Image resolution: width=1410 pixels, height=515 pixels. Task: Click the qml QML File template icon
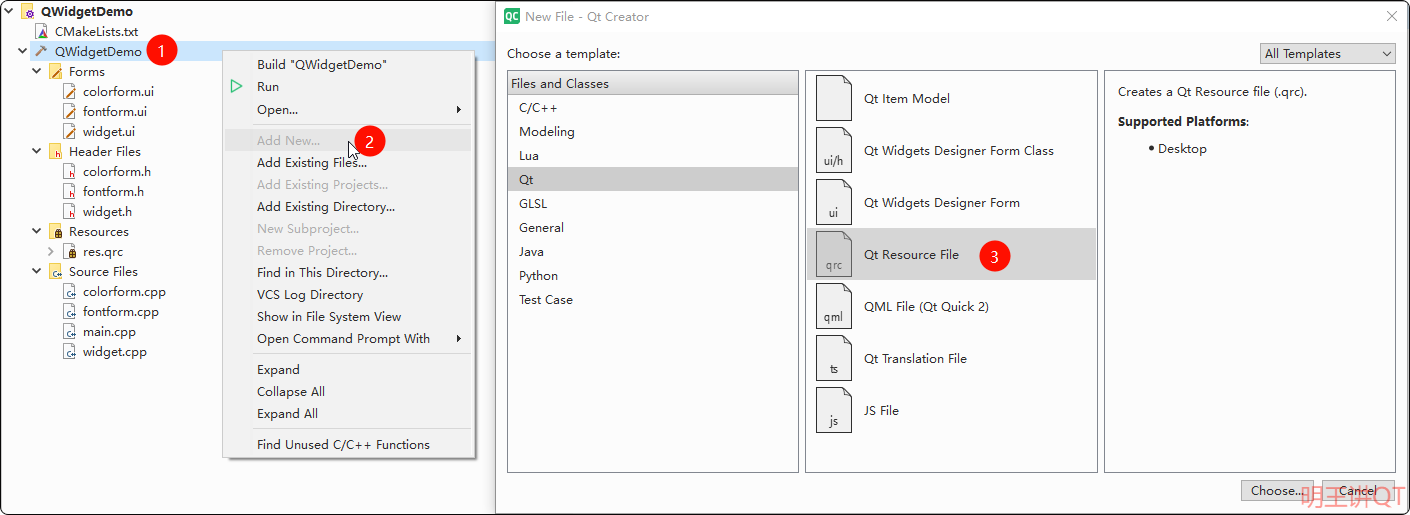tap(834, 306)
